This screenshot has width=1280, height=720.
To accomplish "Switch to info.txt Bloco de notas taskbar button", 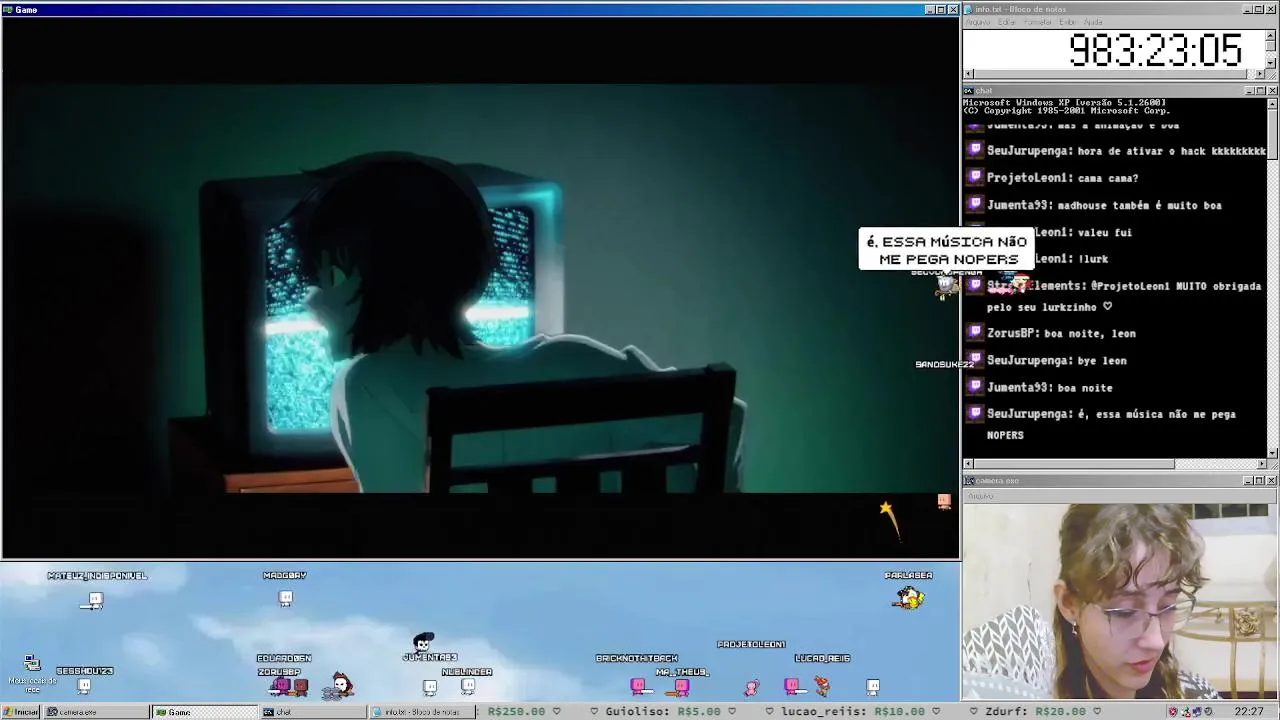I will 421,712.
